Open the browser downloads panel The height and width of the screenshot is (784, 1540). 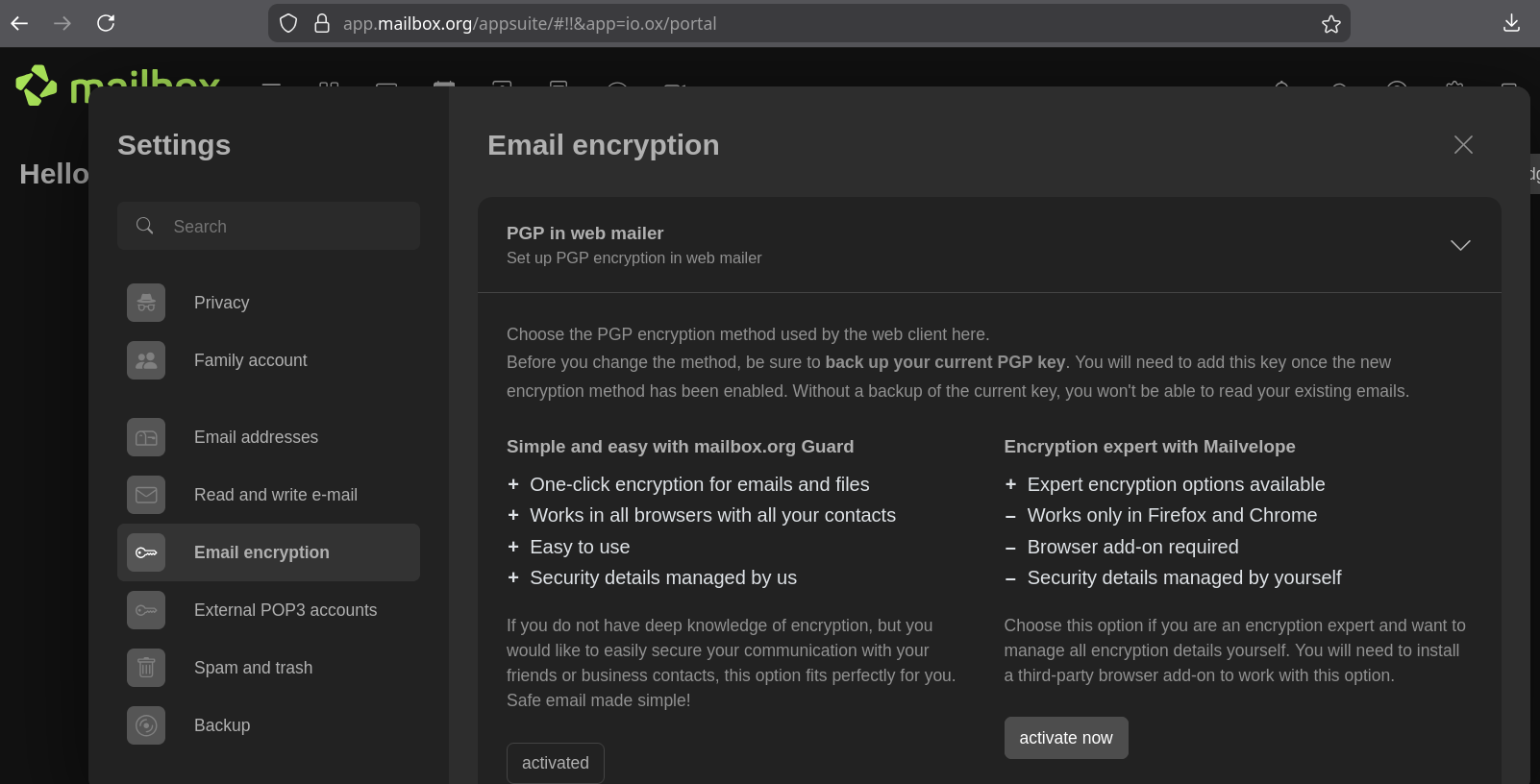[x=1511, y=23]
